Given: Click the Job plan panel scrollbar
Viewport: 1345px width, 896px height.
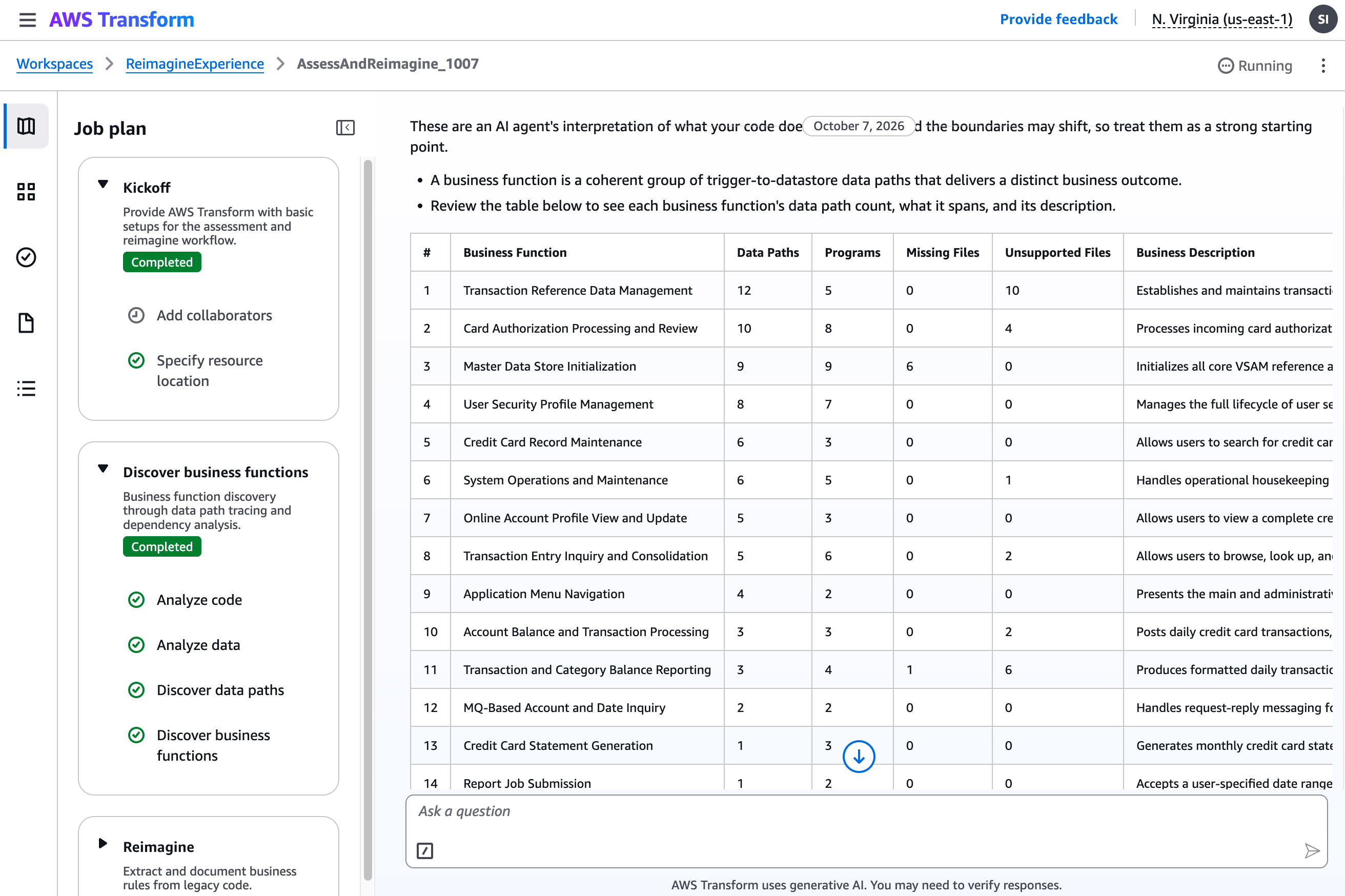Looking at the screenshot, I should click(368, 519).
